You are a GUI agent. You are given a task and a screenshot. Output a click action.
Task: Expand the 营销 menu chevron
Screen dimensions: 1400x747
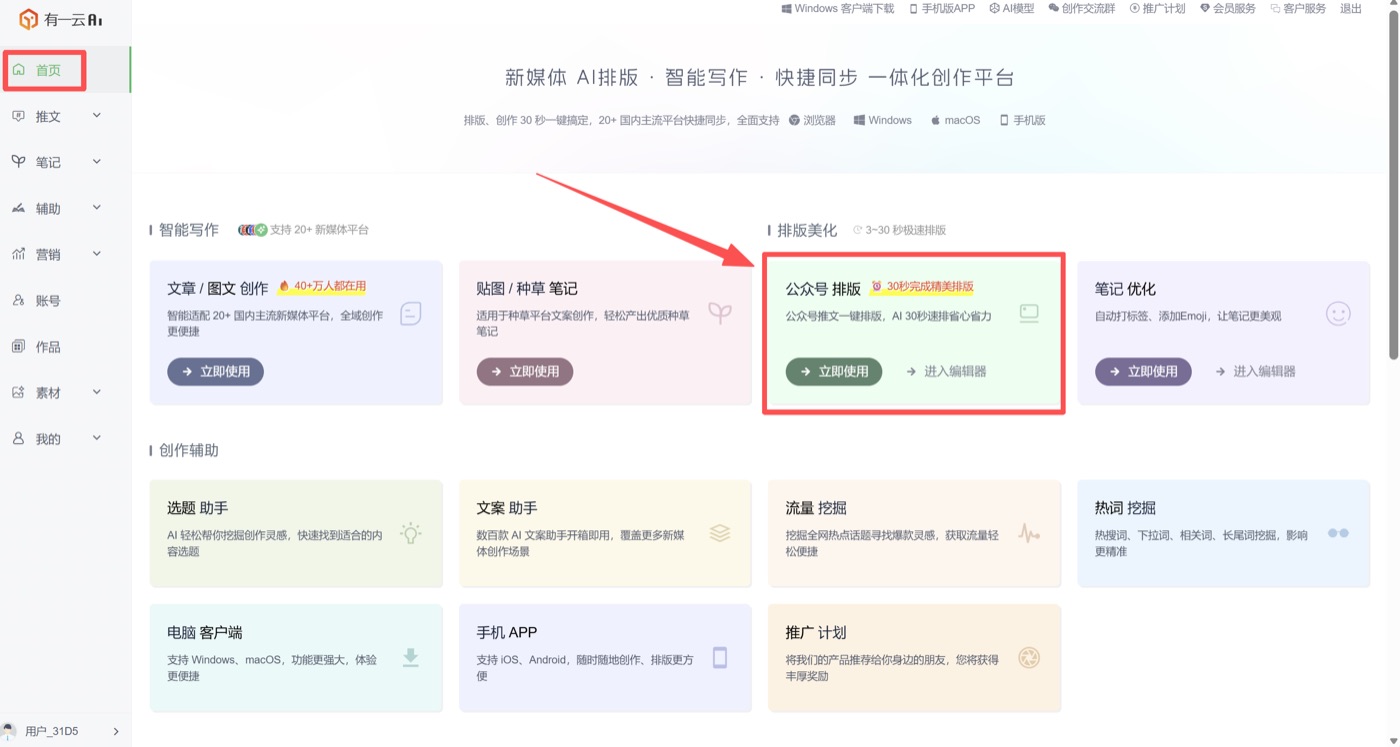tap(97, 254)
